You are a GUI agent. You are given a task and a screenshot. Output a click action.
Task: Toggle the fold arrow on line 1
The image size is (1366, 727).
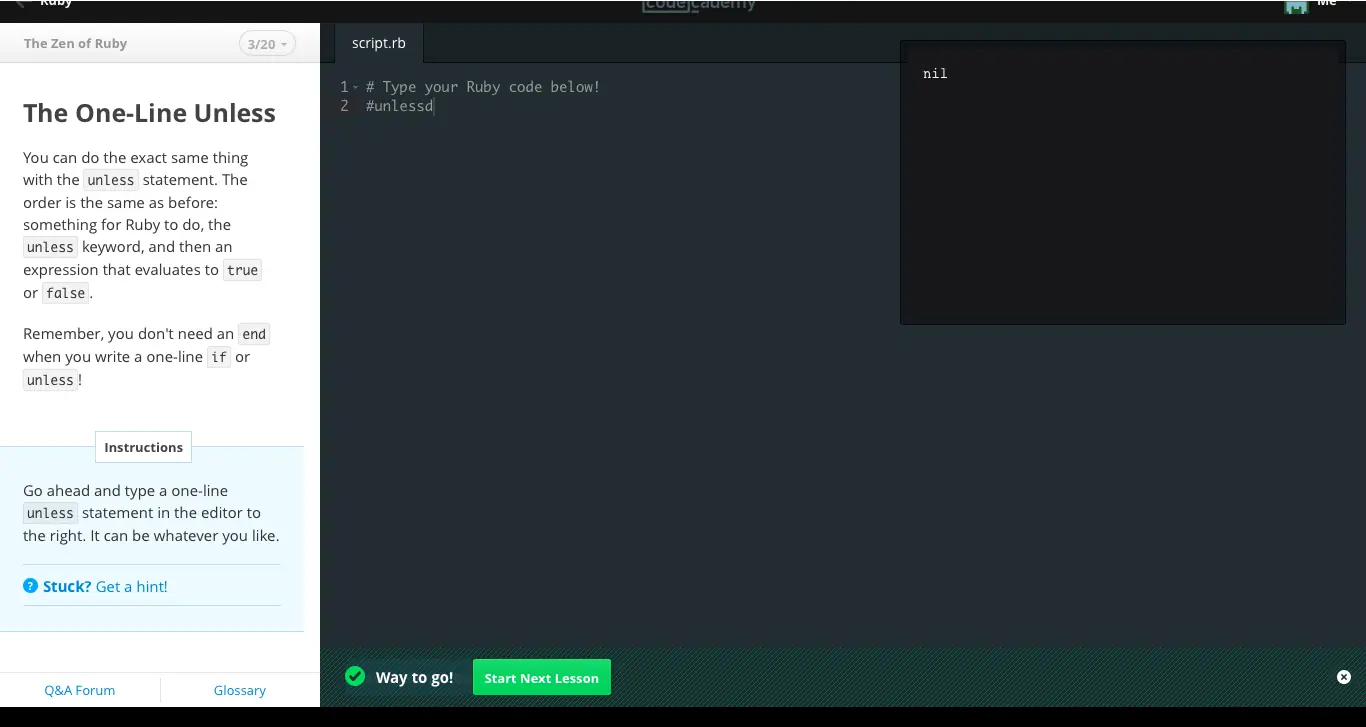pos(355,88)
